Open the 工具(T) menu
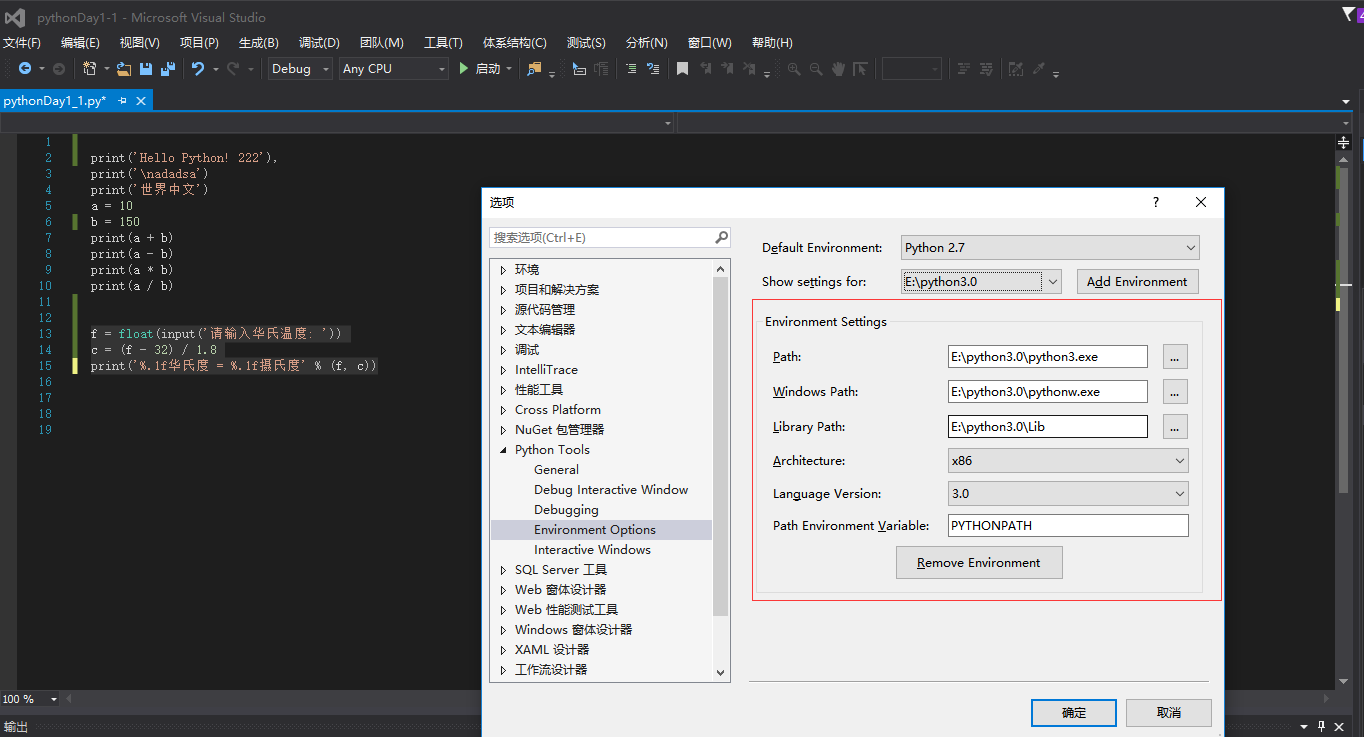This screenshot has width=1364, height=737. (443, 42)
